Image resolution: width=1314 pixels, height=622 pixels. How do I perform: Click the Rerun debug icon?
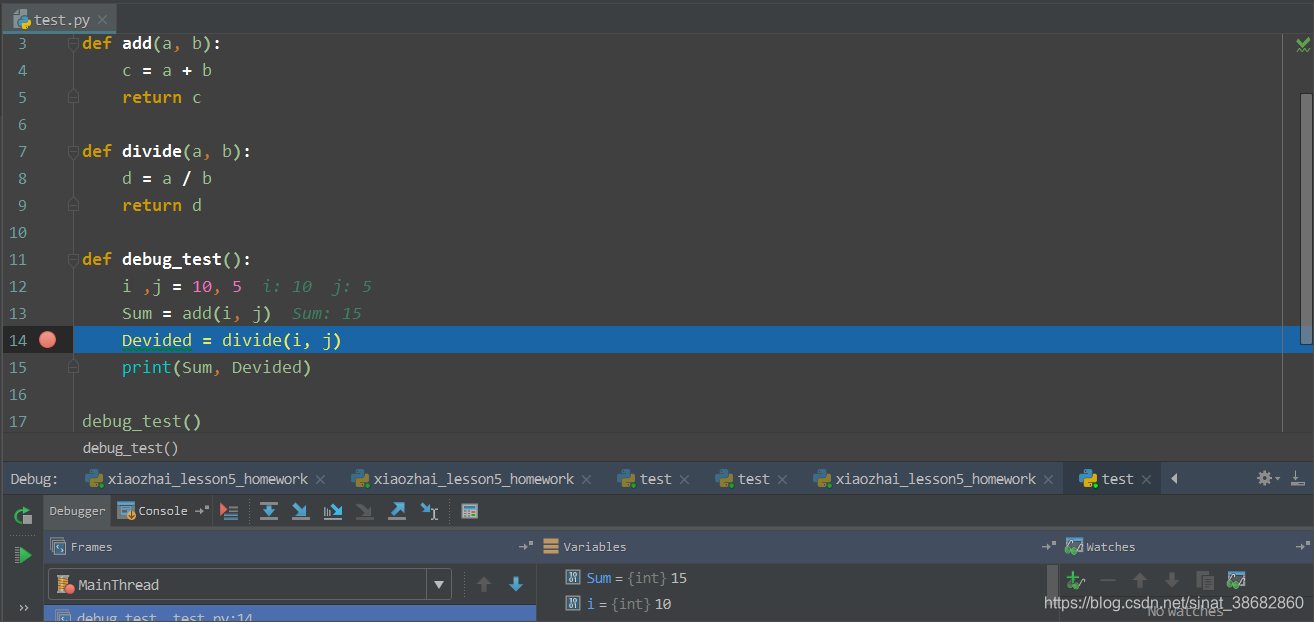click(22, 516)
